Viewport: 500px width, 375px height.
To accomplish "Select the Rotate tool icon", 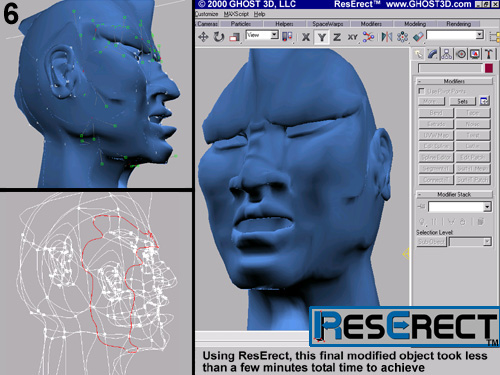I will 219,37.
